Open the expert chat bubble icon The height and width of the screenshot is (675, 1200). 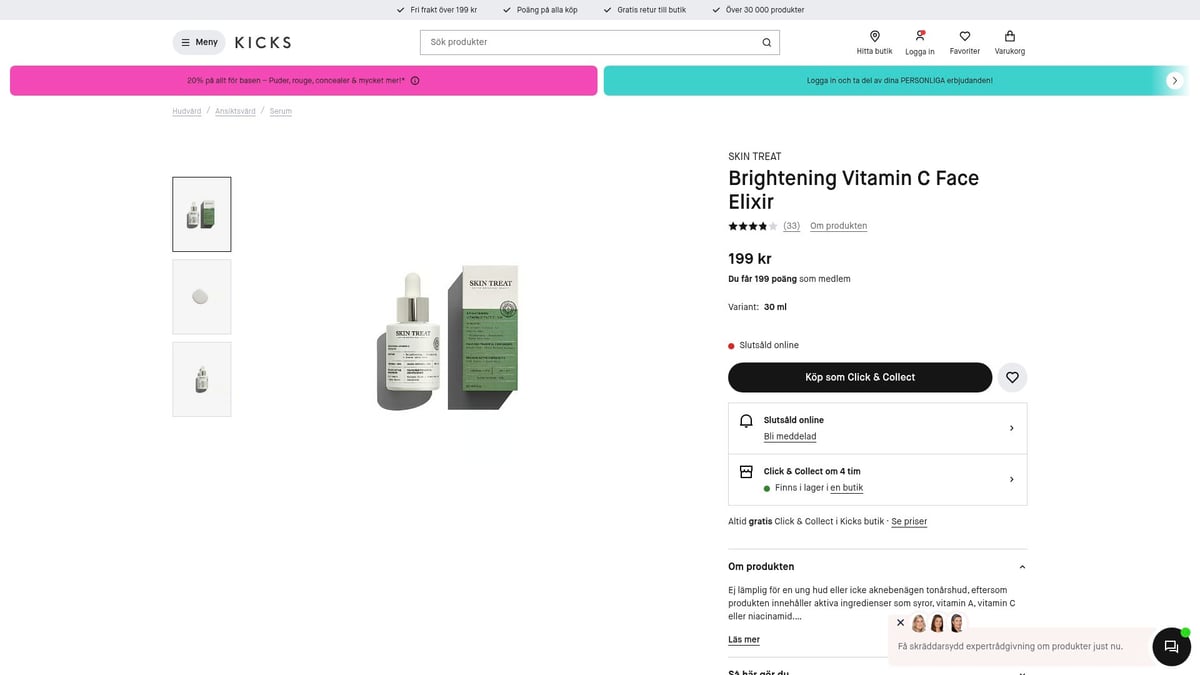point(1171,647)
